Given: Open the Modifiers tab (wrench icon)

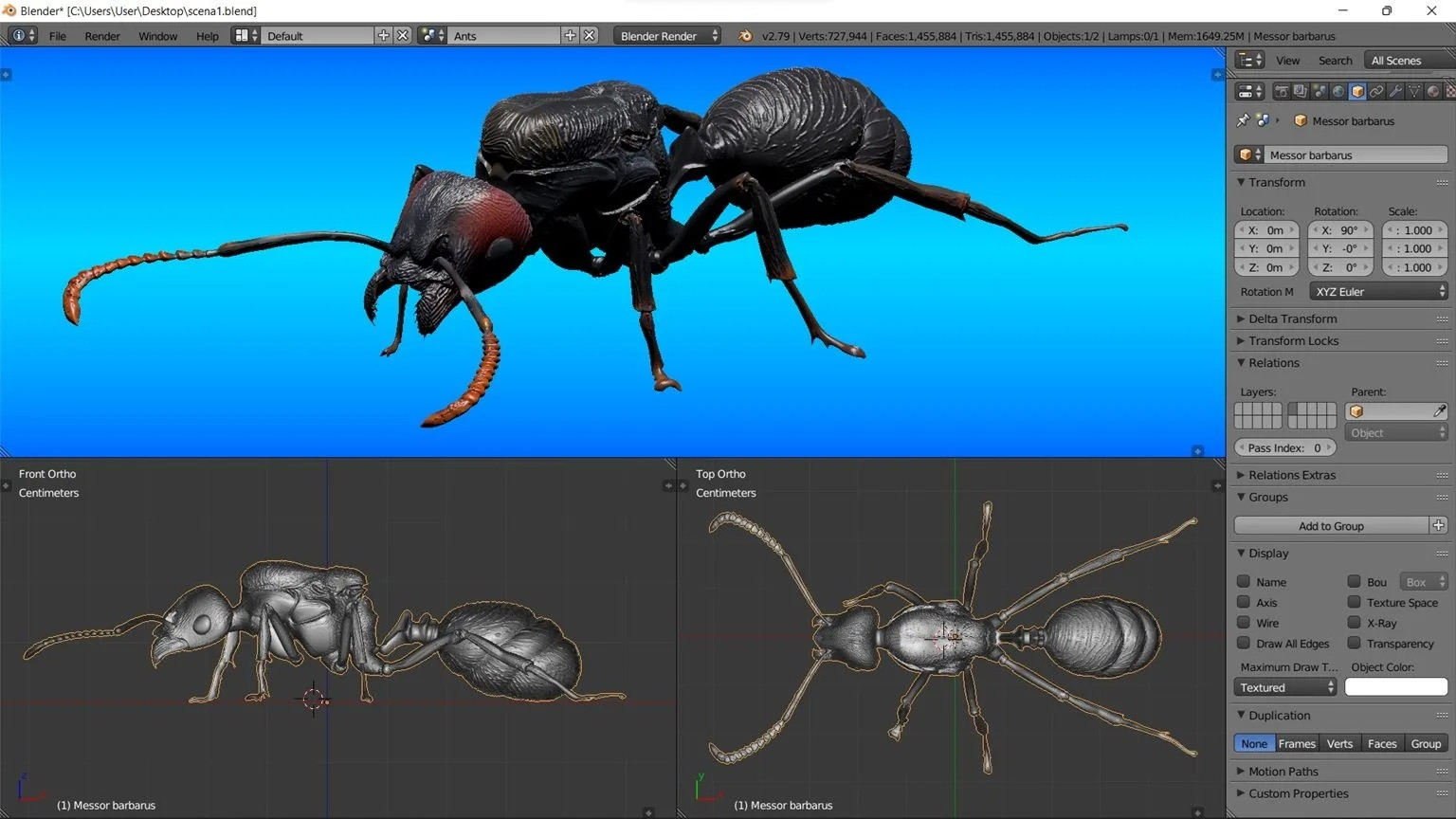Looking at the screenshot, I should coord(1395,91).
